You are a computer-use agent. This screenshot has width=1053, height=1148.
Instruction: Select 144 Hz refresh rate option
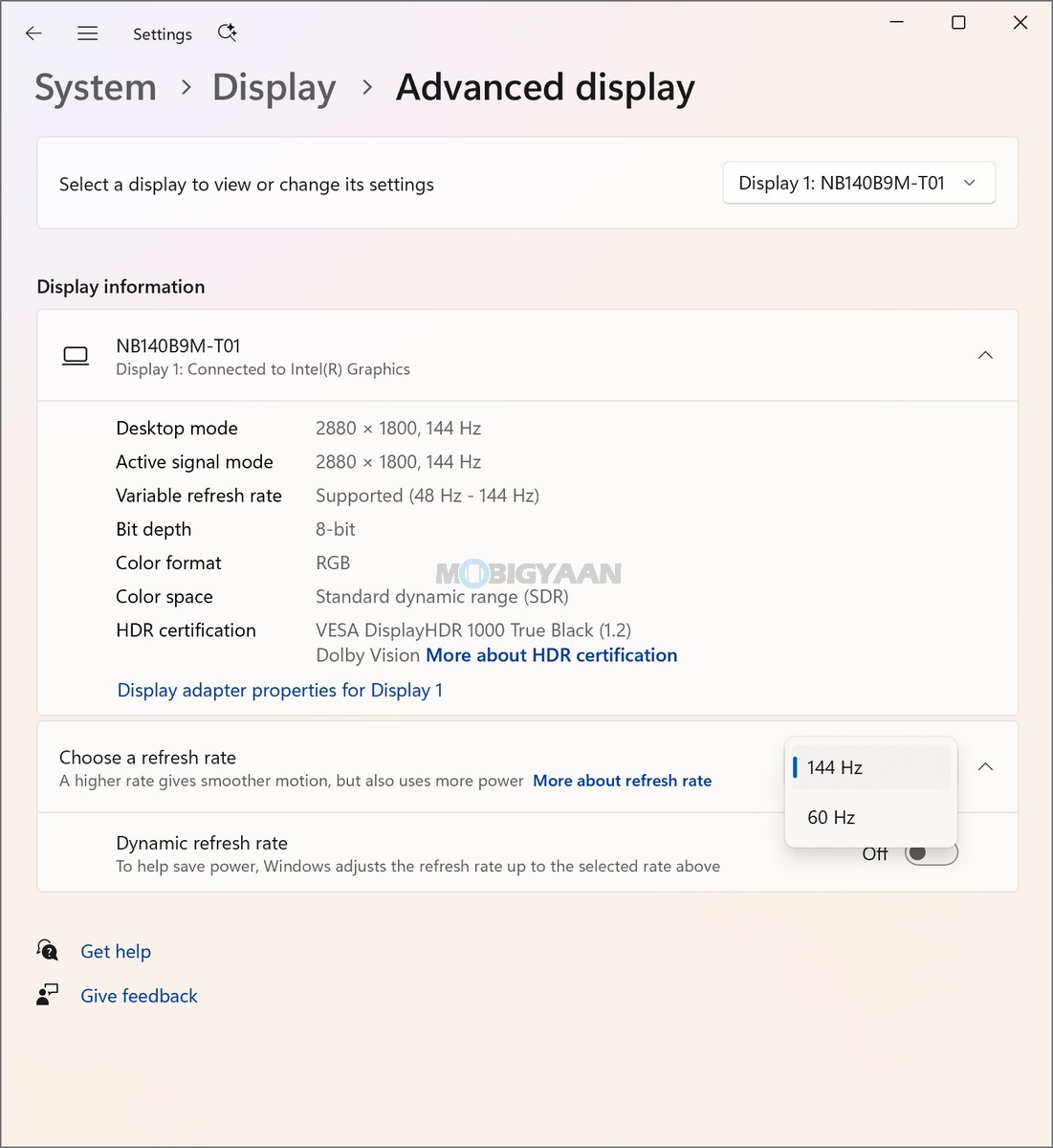[x=870, y=767]
